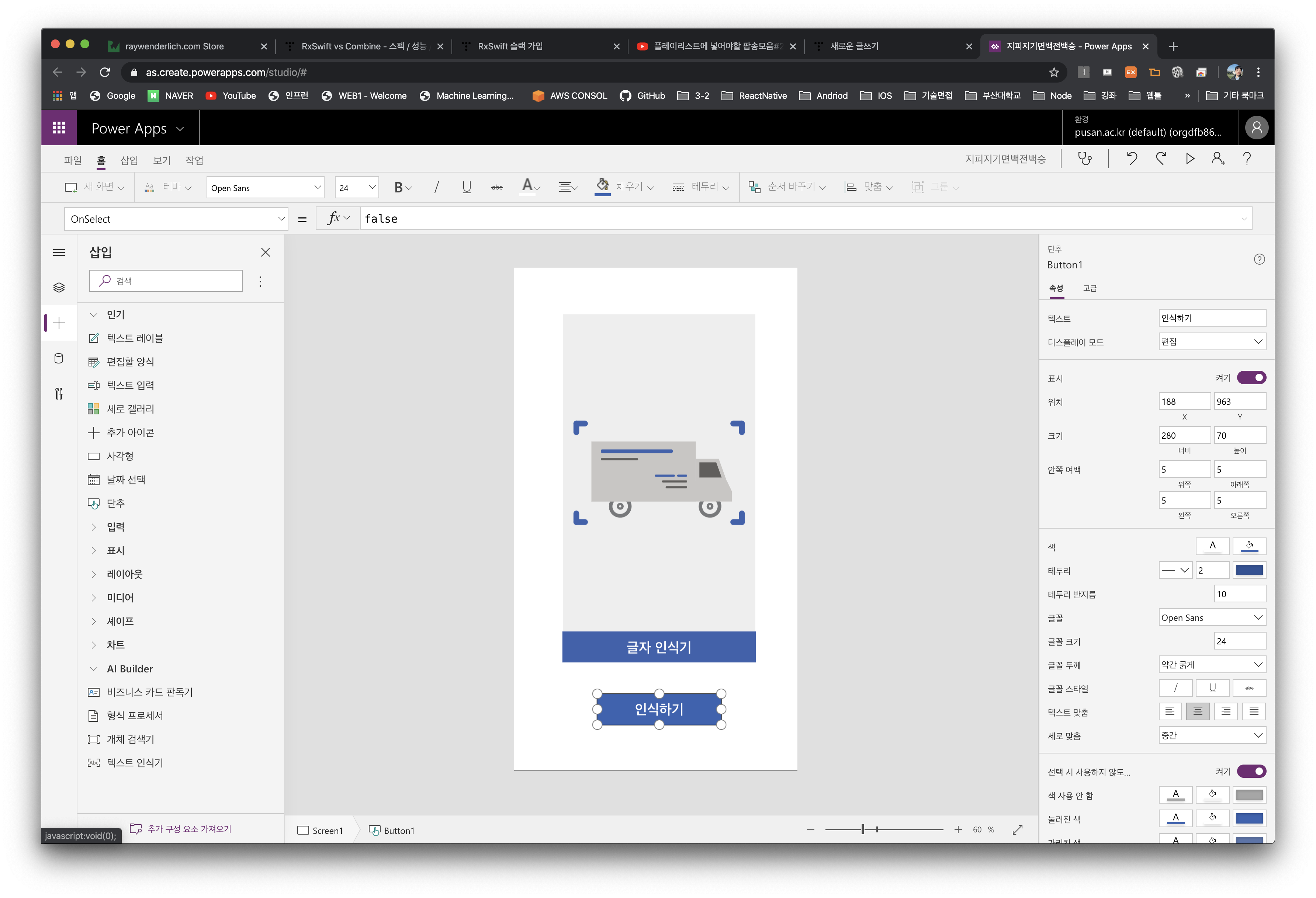This screenshot has height=898, width=1316.
Task: Open the 디스플레이 모드 dropdown
Action: 1212,341
